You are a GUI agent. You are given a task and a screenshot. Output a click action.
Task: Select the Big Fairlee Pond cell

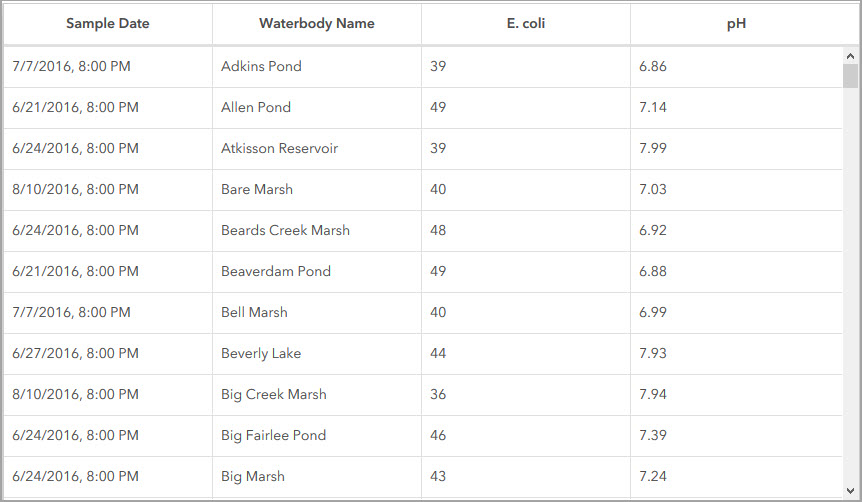tap(273, 436)
